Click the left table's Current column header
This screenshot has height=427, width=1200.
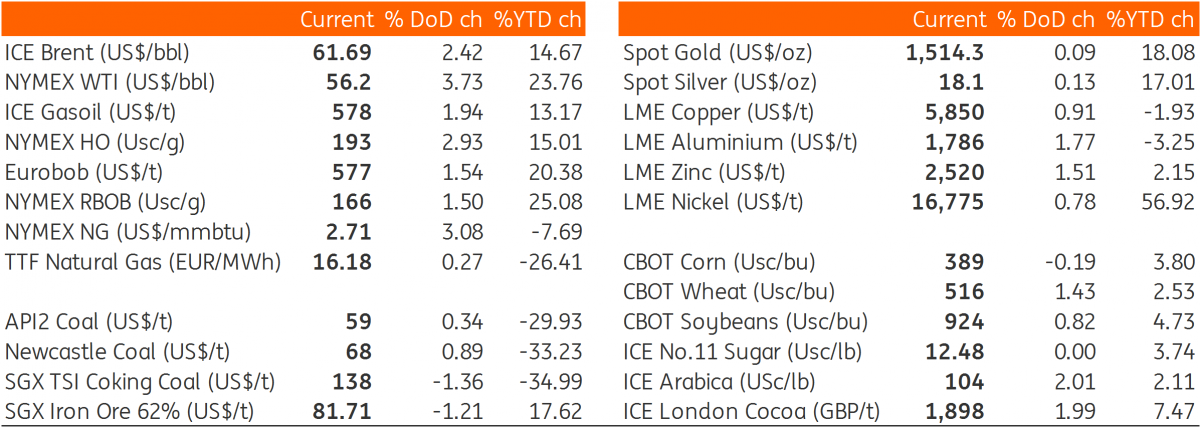tap(336, 19)
